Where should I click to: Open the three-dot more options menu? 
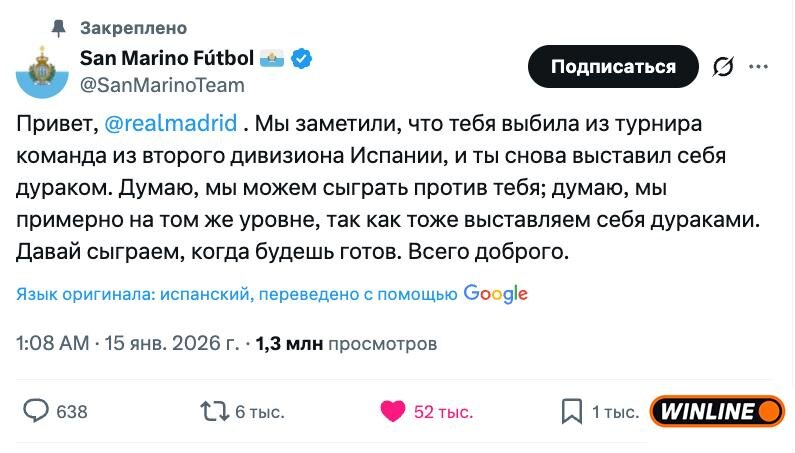pyautogui.click(x=759, y=67)
